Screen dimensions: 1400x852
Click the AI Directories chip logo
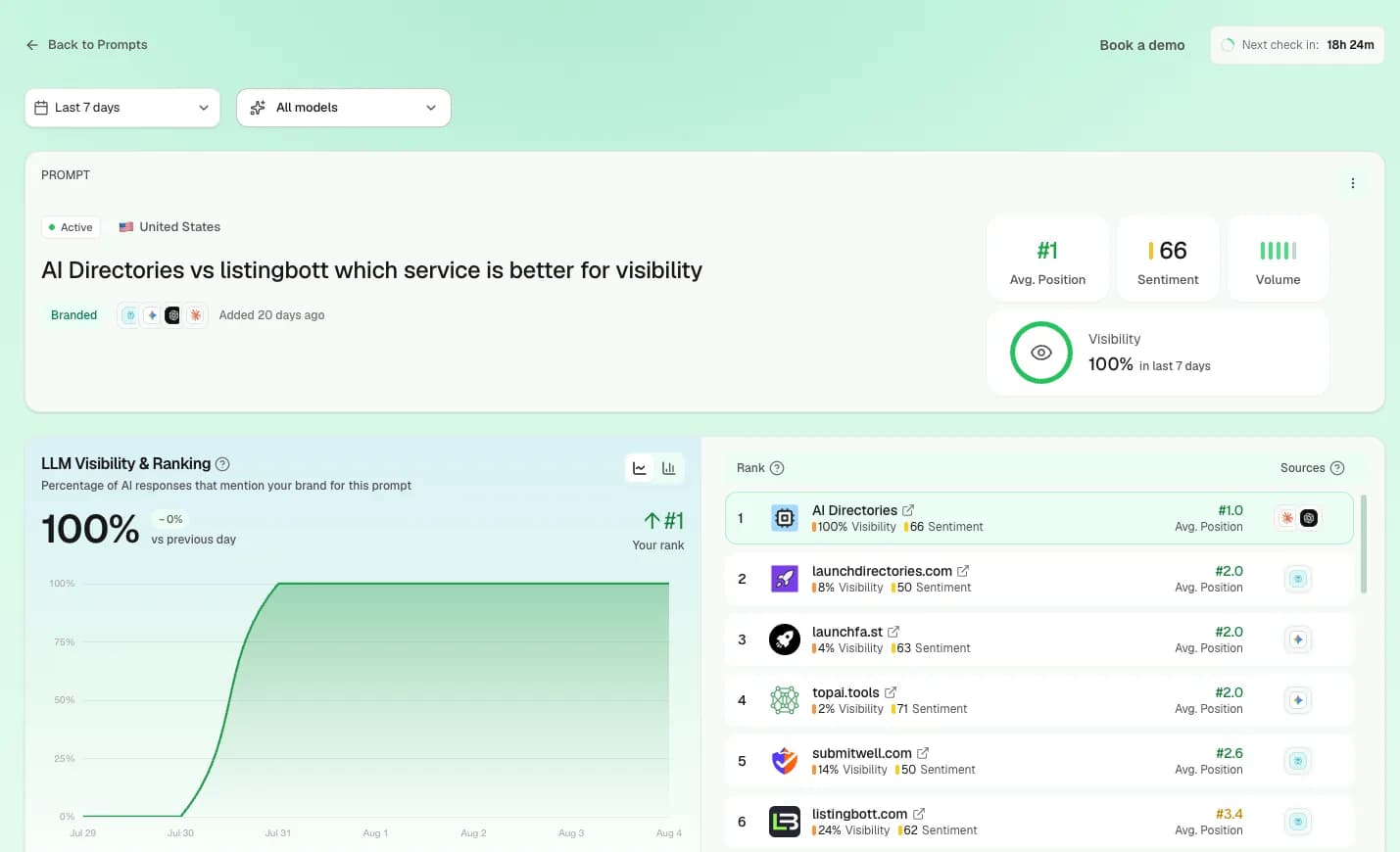[x=785, y=518]
